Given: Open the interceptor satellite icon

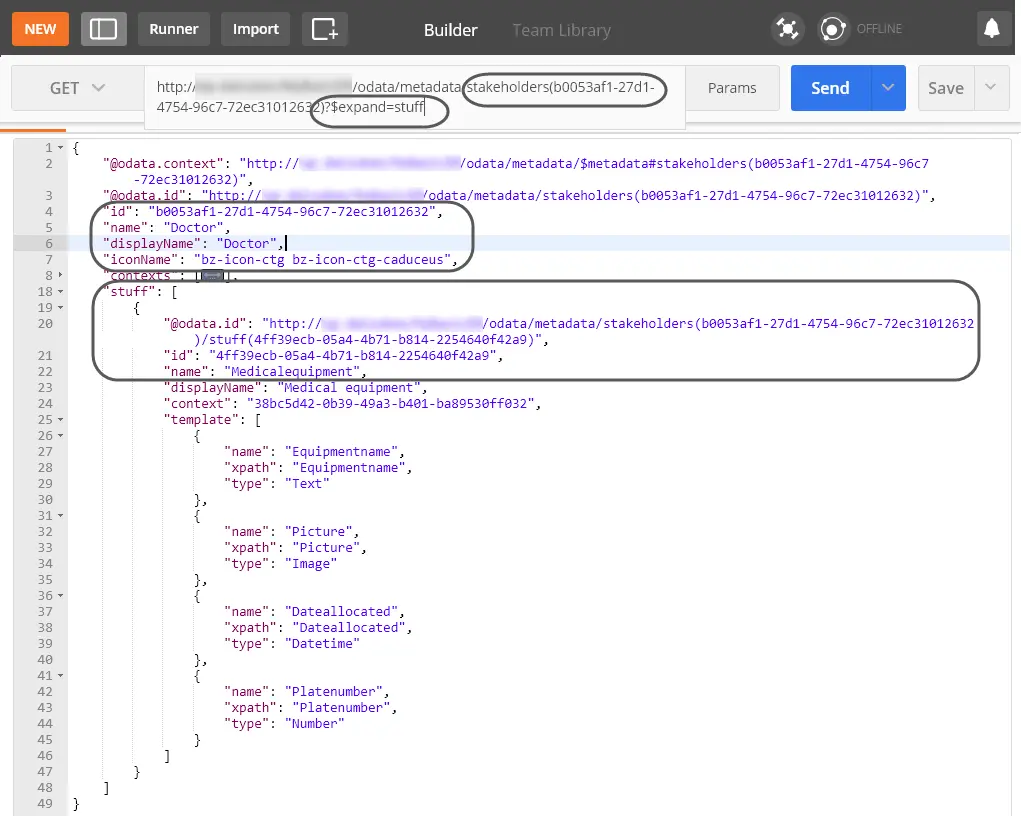Looking at the screenshot, I should [787, 29].
